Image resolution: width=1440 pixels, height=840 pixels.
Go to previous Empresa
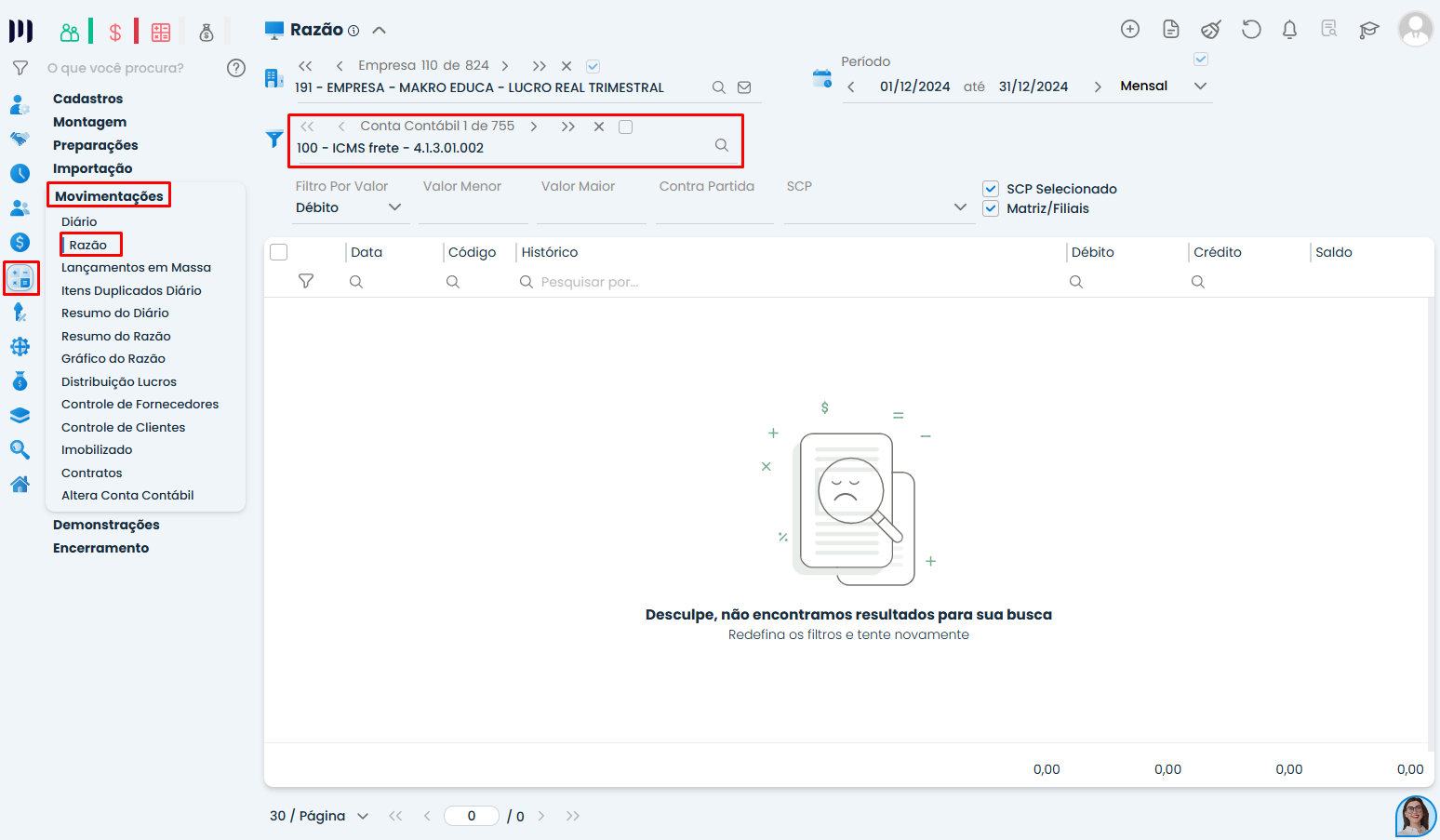340,66
